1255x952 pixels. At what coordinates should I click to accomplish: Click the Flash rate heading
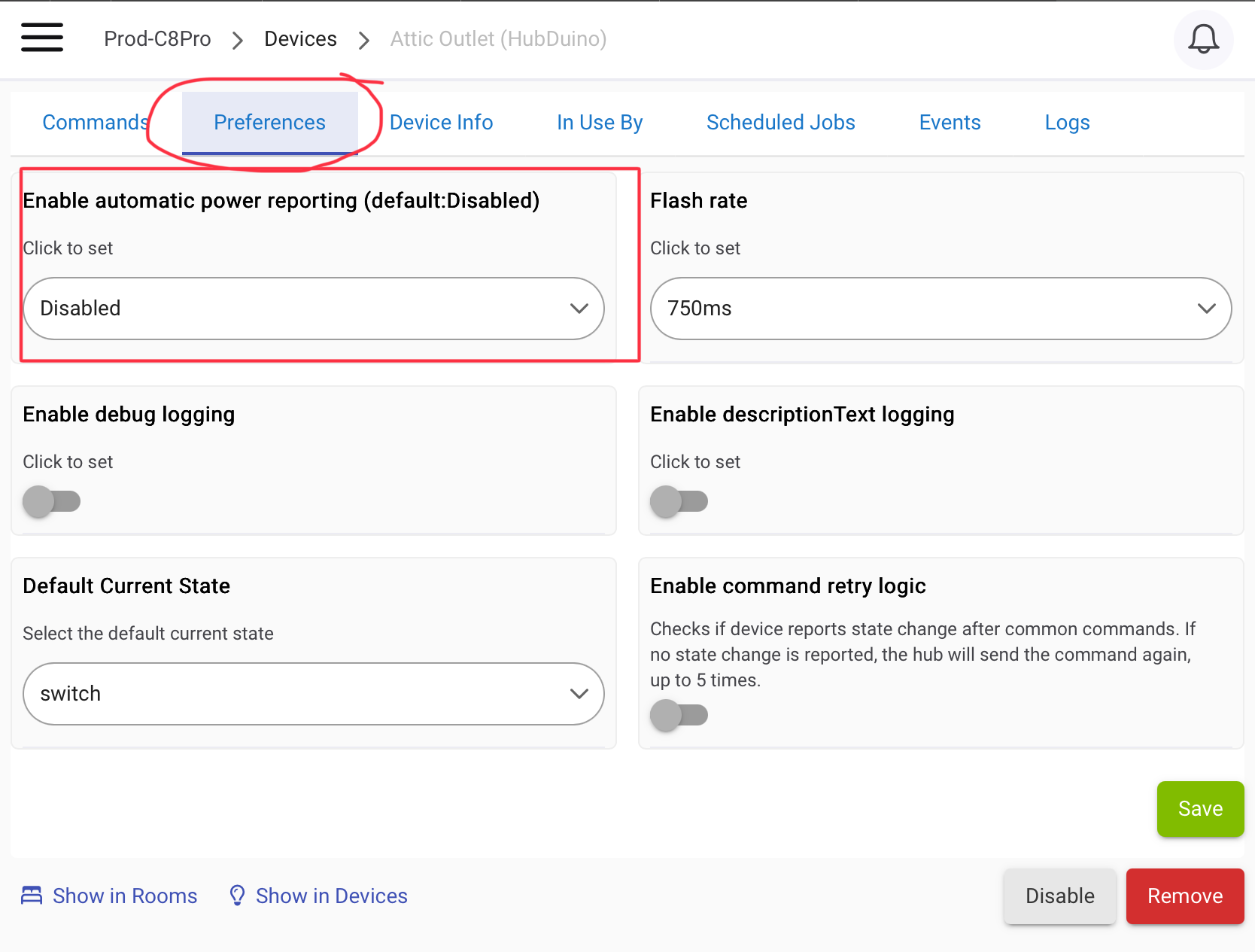coord(698,201)
